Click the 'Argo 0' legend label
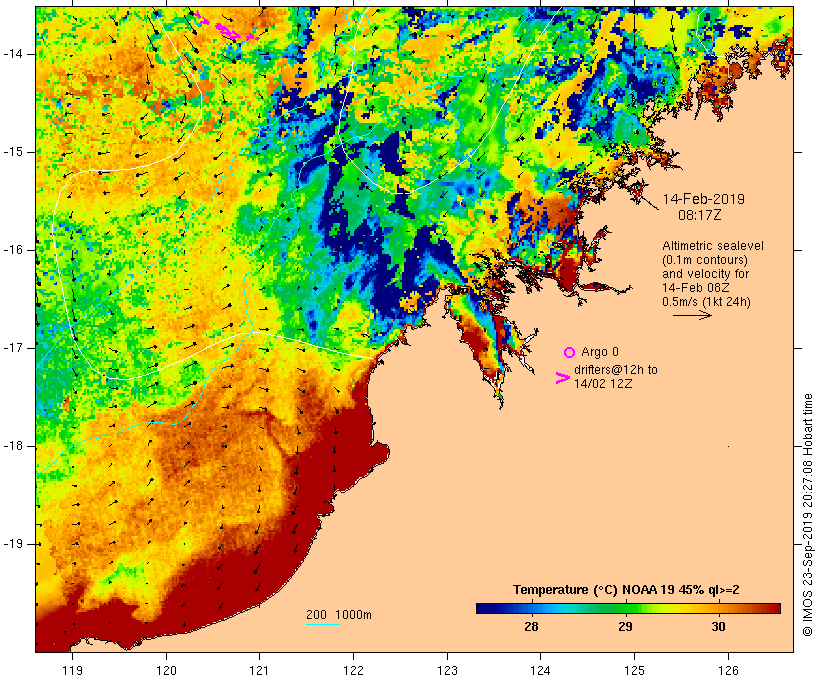Image resolution: width=820 pixels, height=680 pixels. tap(600, 352)
